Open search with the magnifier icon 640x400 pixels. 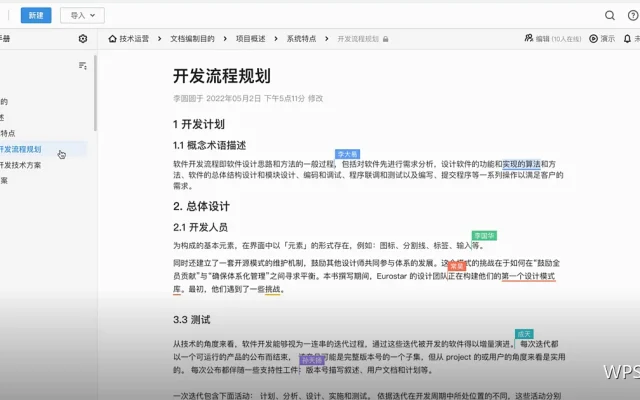coord(610,16)
